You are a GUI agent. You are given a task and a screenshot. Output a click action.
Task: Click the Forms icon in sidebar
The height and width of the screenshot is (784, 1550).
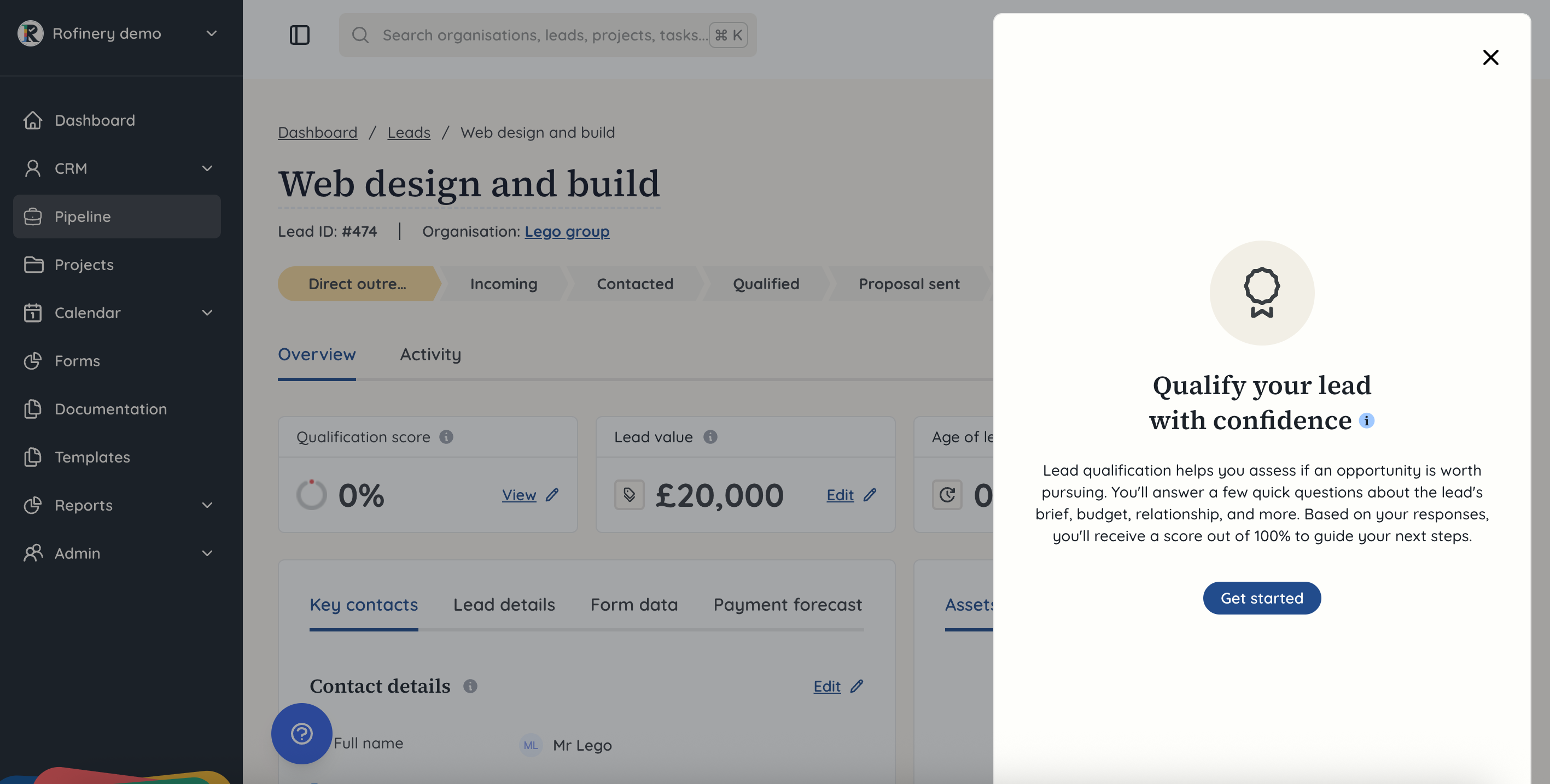(x=33, y=361)
